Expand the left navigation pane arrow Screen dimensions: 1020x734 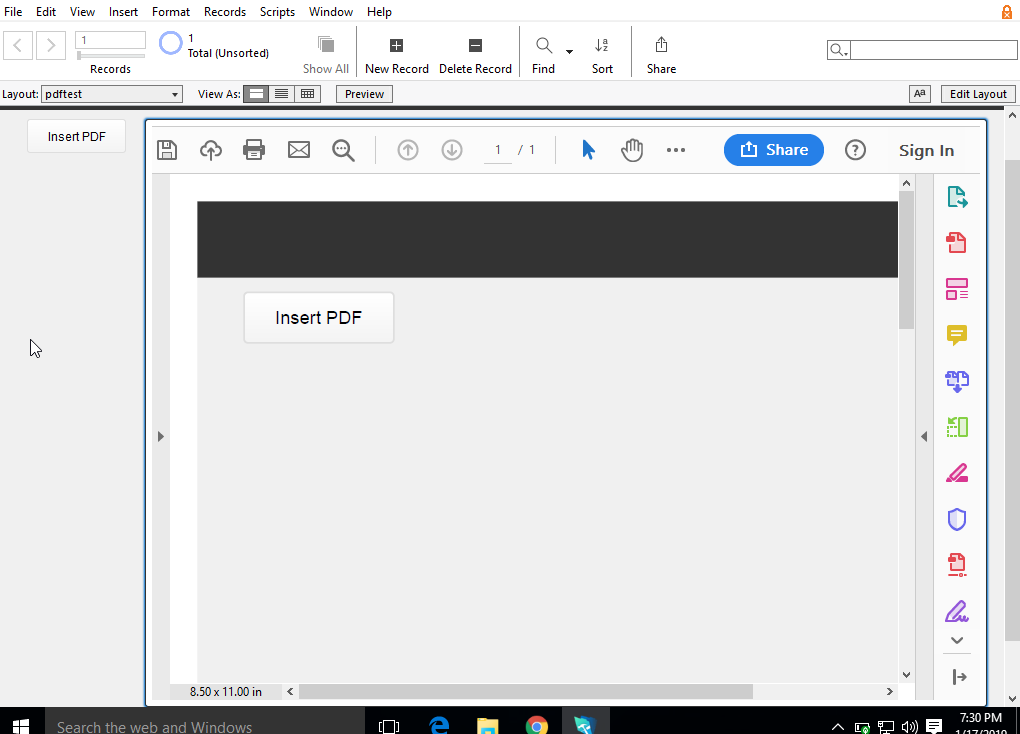[161, 436]
